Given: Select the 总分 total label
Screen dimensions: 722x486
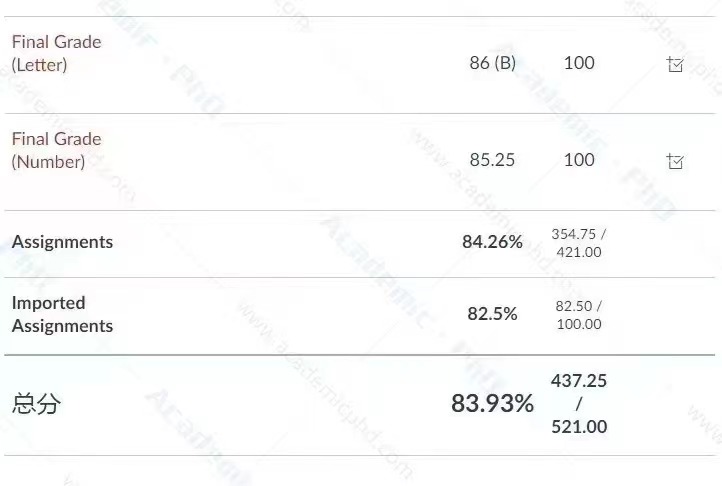Looking at the screenshot, I should coord(36,404).
